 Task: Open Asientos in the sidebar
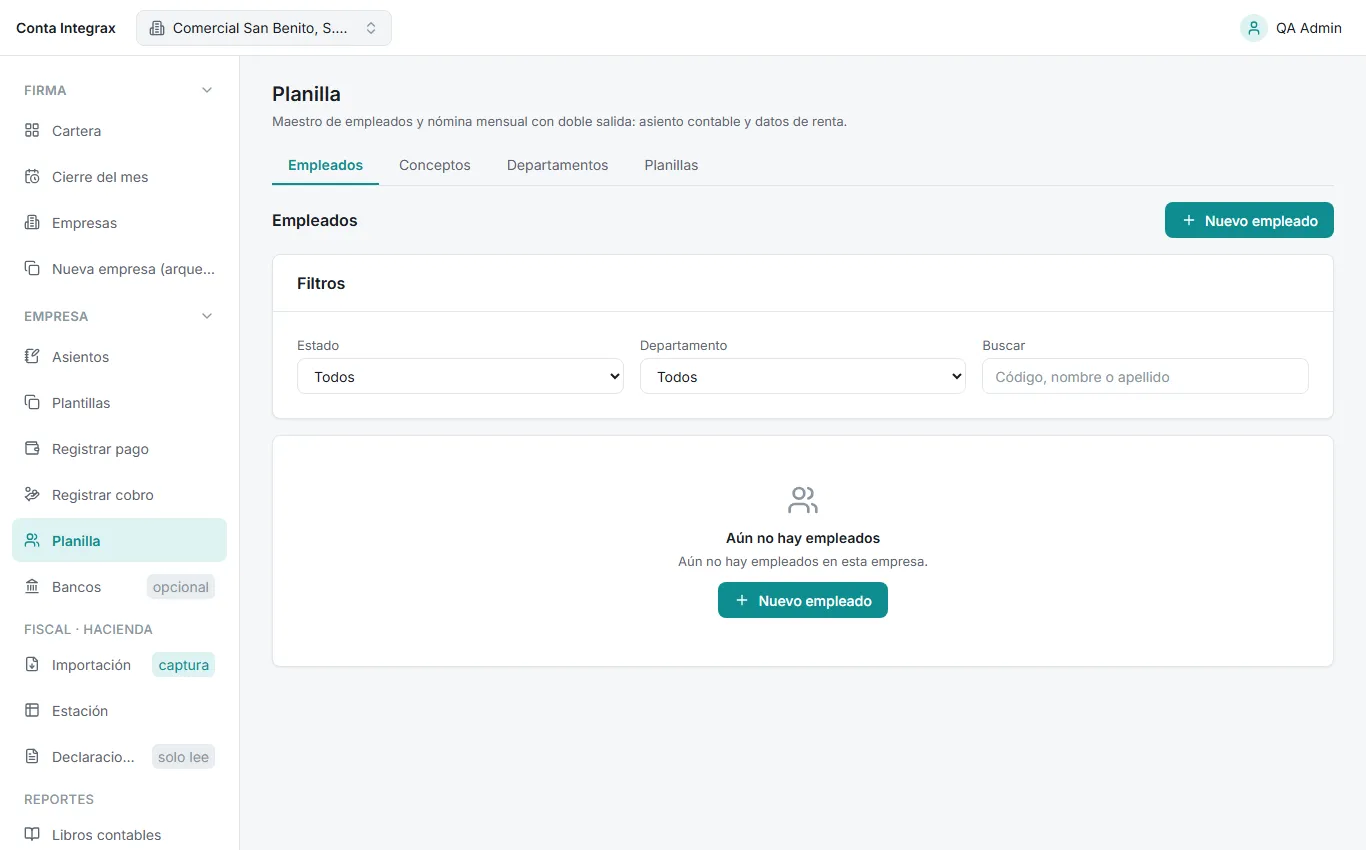(120, 357)
